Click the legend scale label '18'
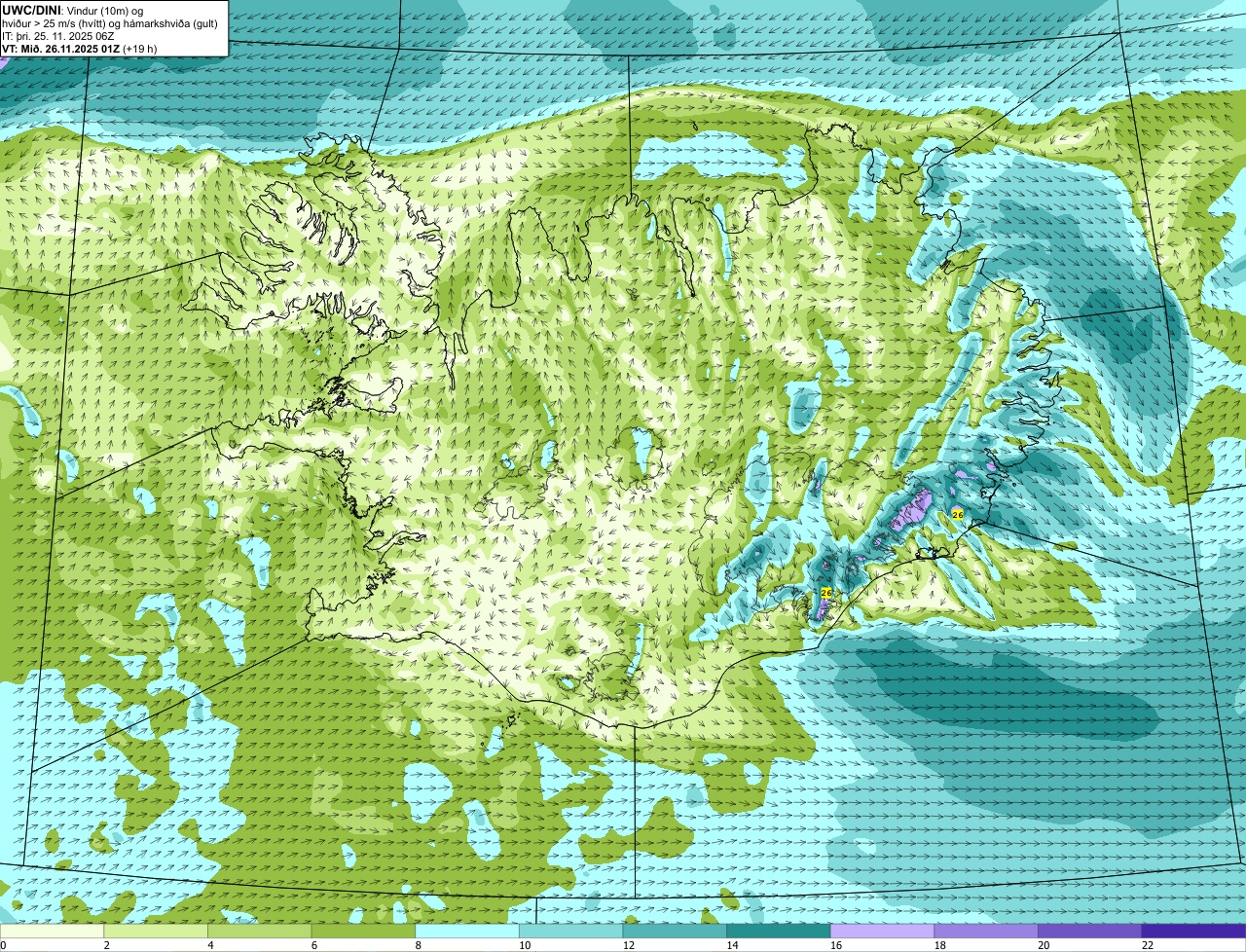The width and height of the screenshot is (1246, 952). pos(940,945)
